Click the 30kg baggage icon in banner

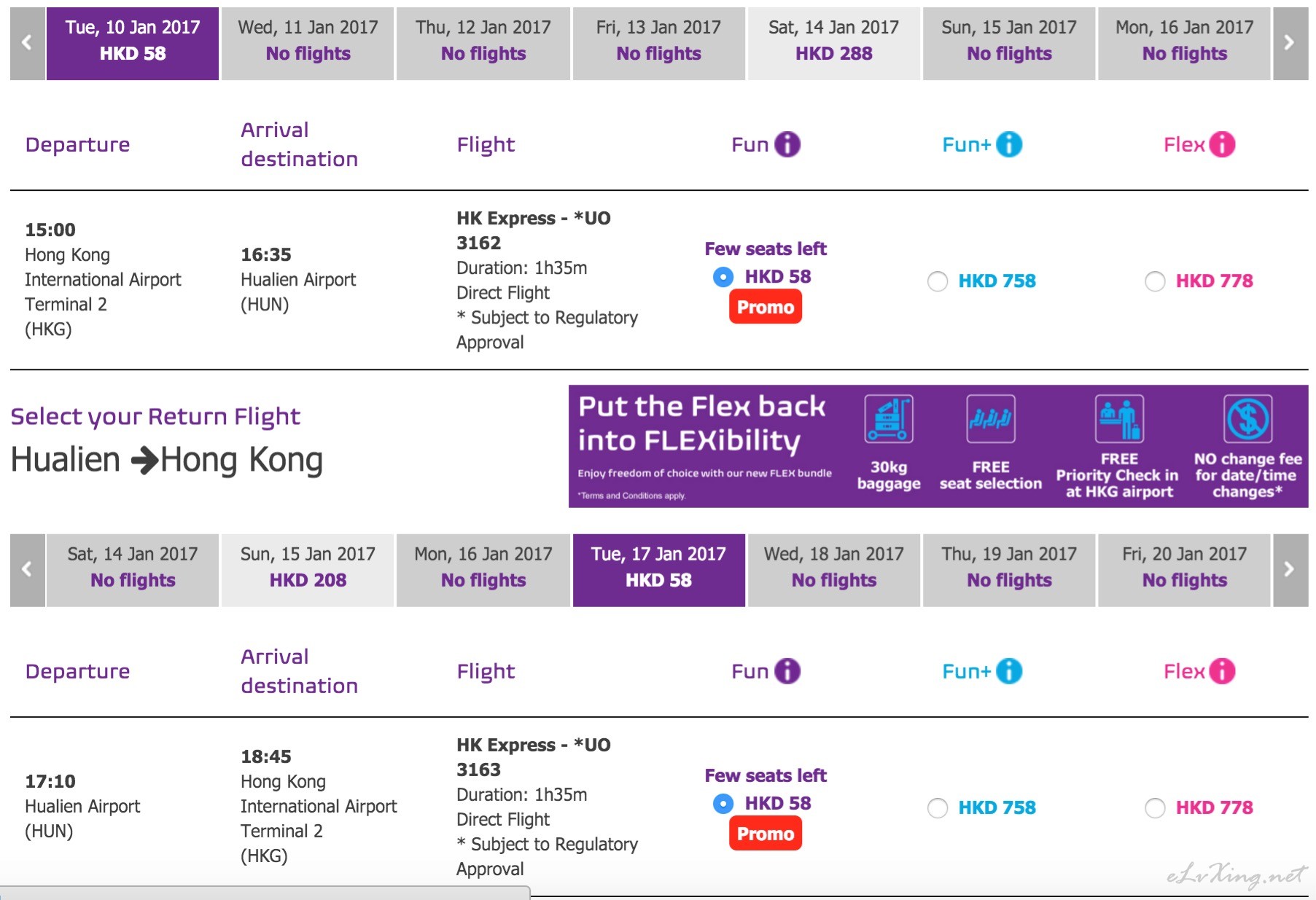tap(889, 419)
